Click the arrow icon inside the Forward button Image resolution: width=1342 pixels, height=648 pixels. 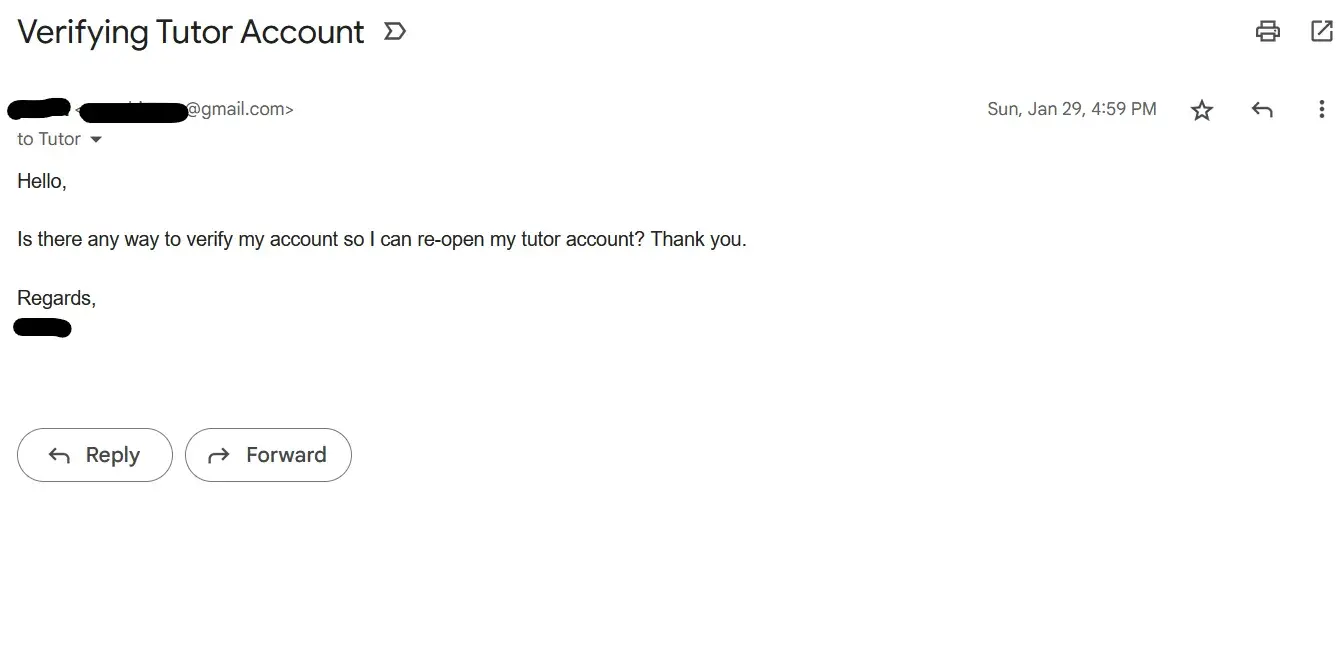tap(218, 456)
